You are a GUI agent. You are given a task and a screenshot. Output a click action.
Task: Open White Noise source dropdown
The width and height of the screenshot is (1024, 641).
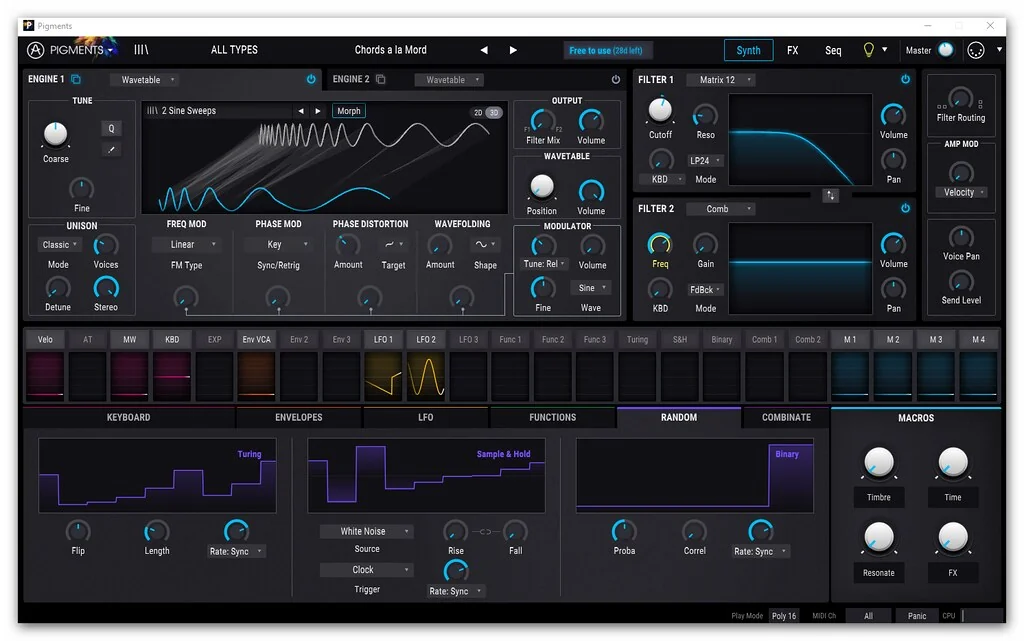(367, 531)
